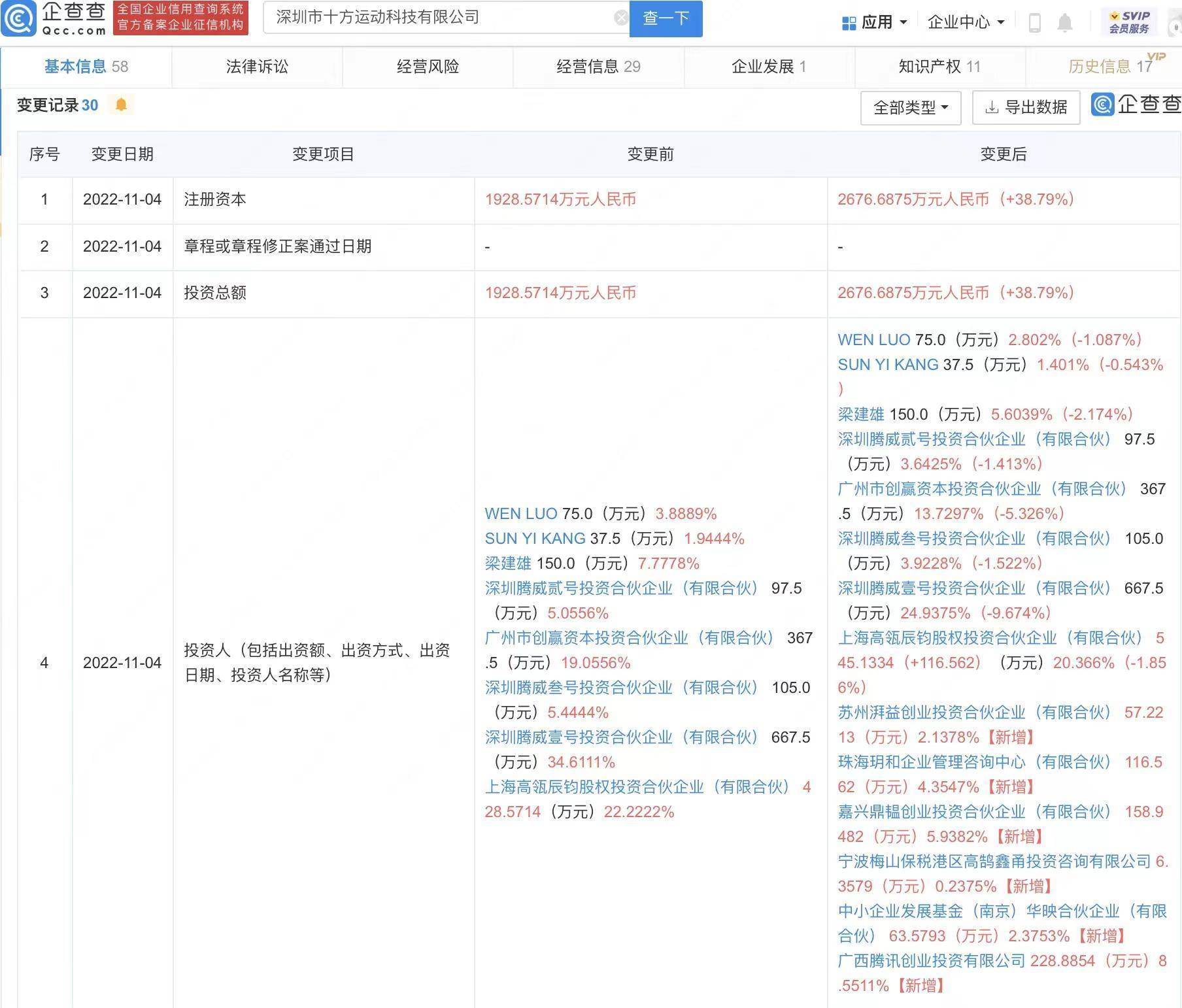Open WEN LUO link in 变更前 column

coord(521,514)
